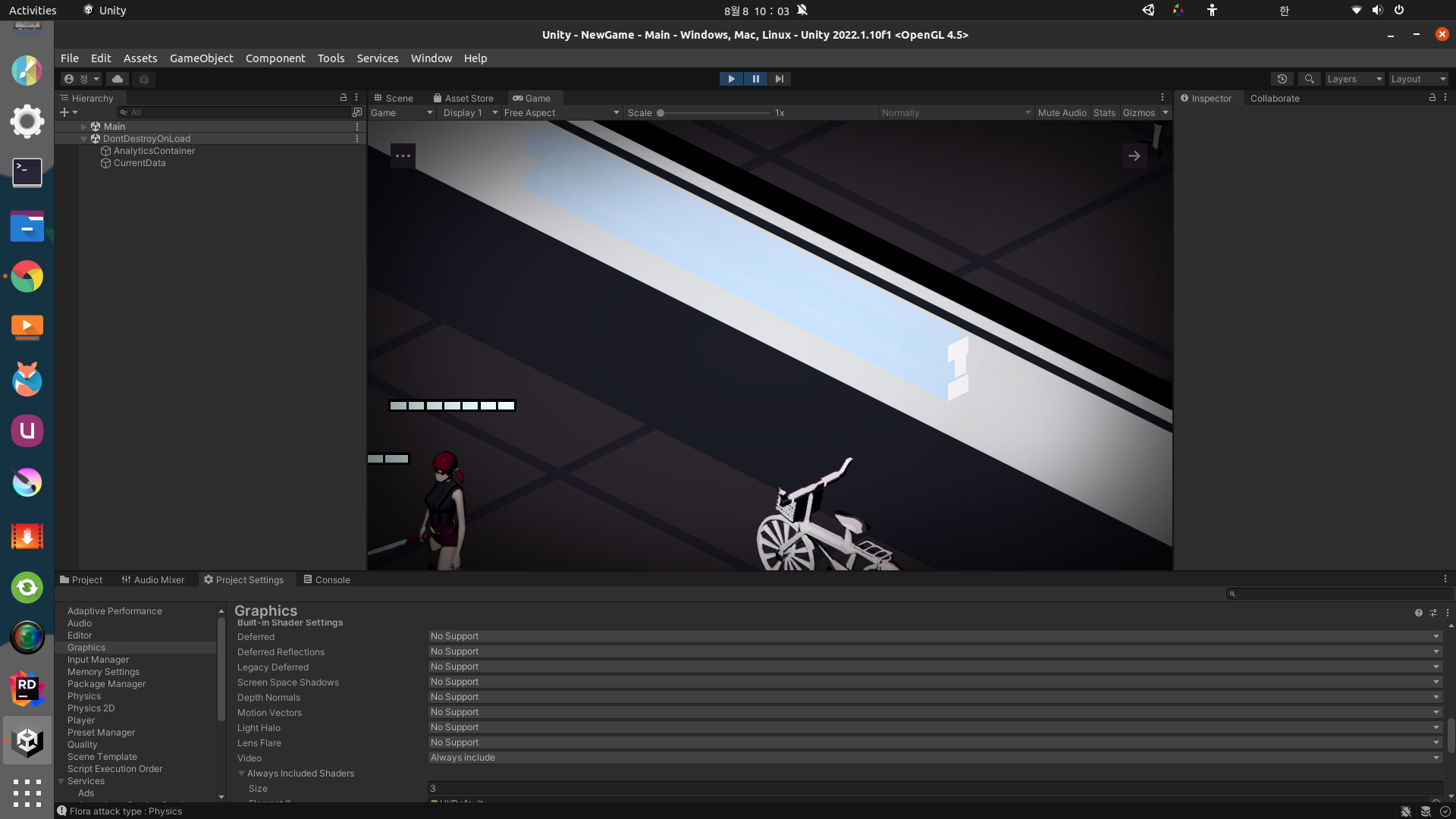Collapse the DontDestroyOnLoad scene
This screenshot has height=819, width=1456.
coord(83,139)
